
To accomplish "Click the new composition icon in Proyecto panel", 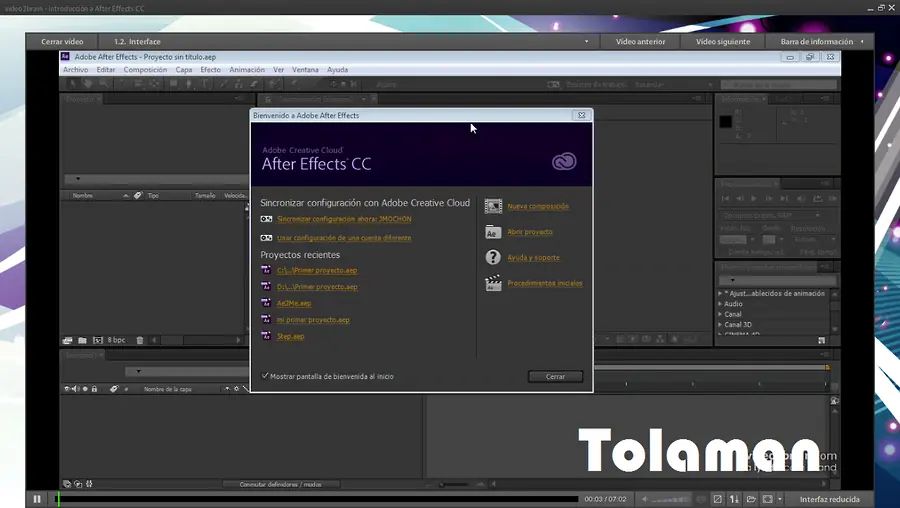I will (98, 340).
